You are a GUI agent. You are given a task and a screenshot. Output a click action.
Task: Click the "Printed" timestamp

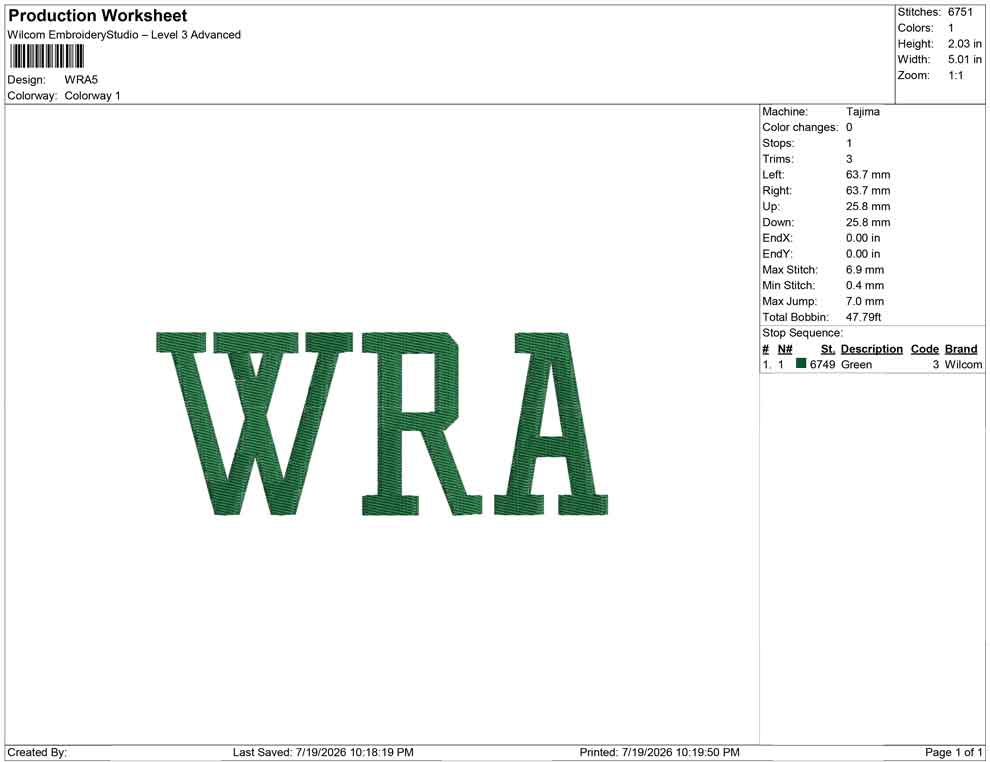(660, 752)
